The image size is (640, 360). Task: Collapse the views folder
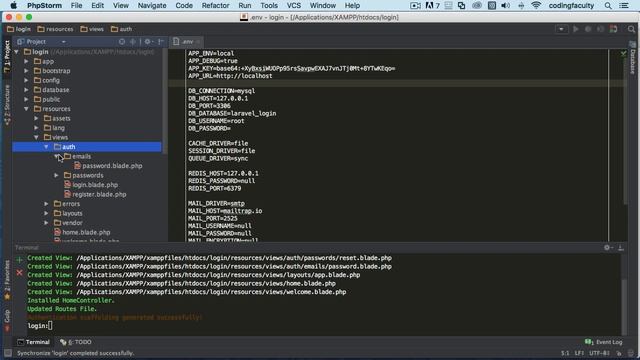coord(36,138)
